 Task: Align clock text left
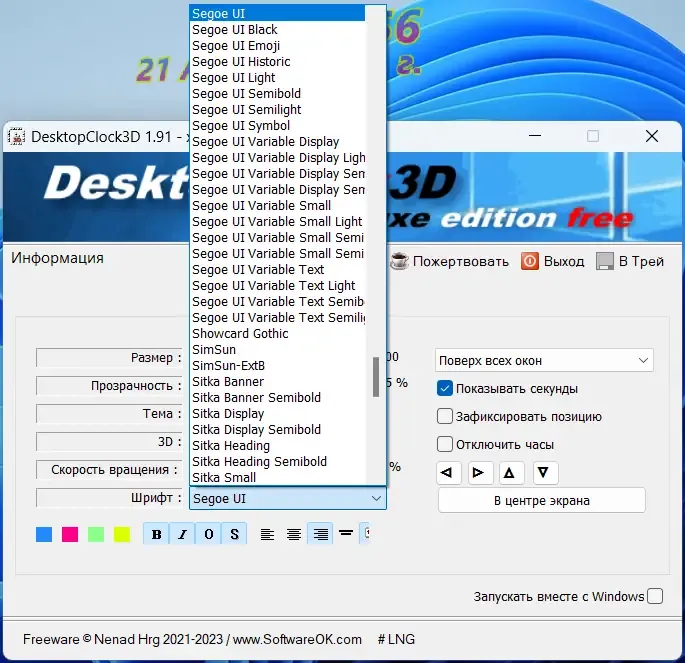[267, 534]
